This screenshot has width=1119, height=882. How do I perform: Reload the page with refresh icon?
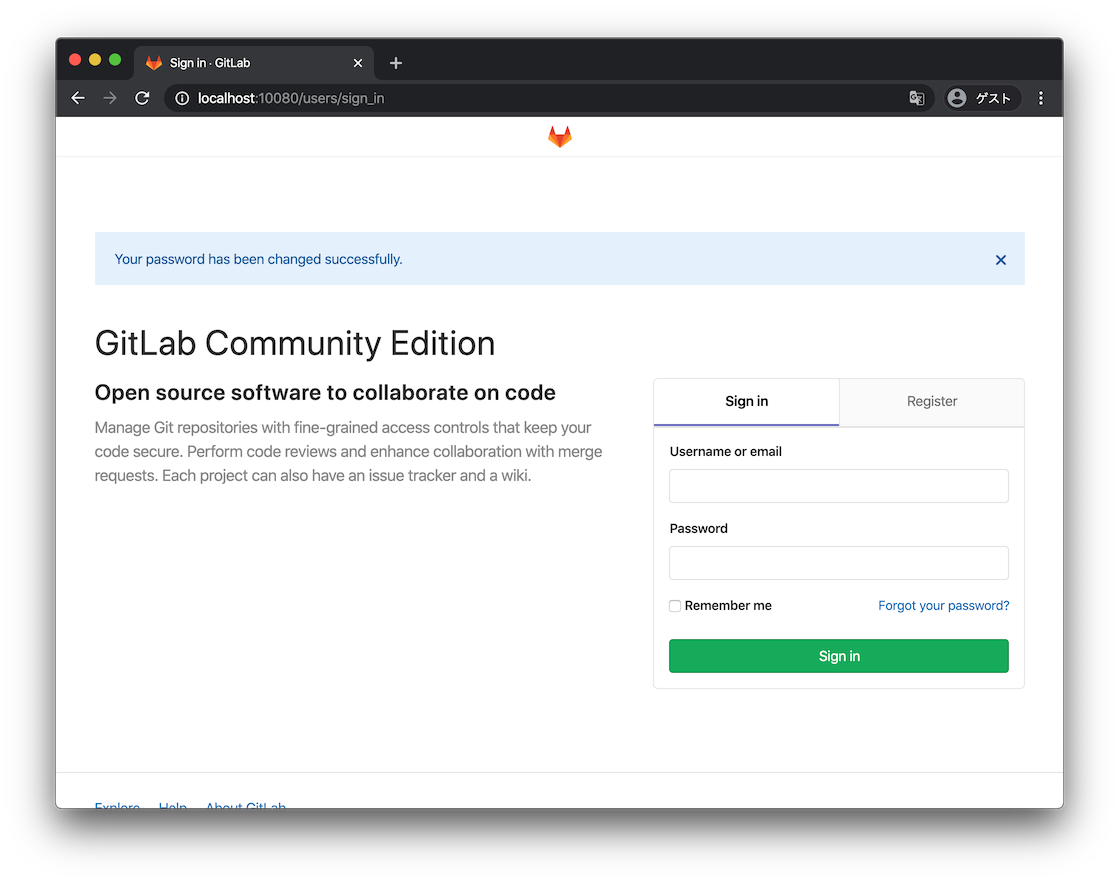(142, 98)
